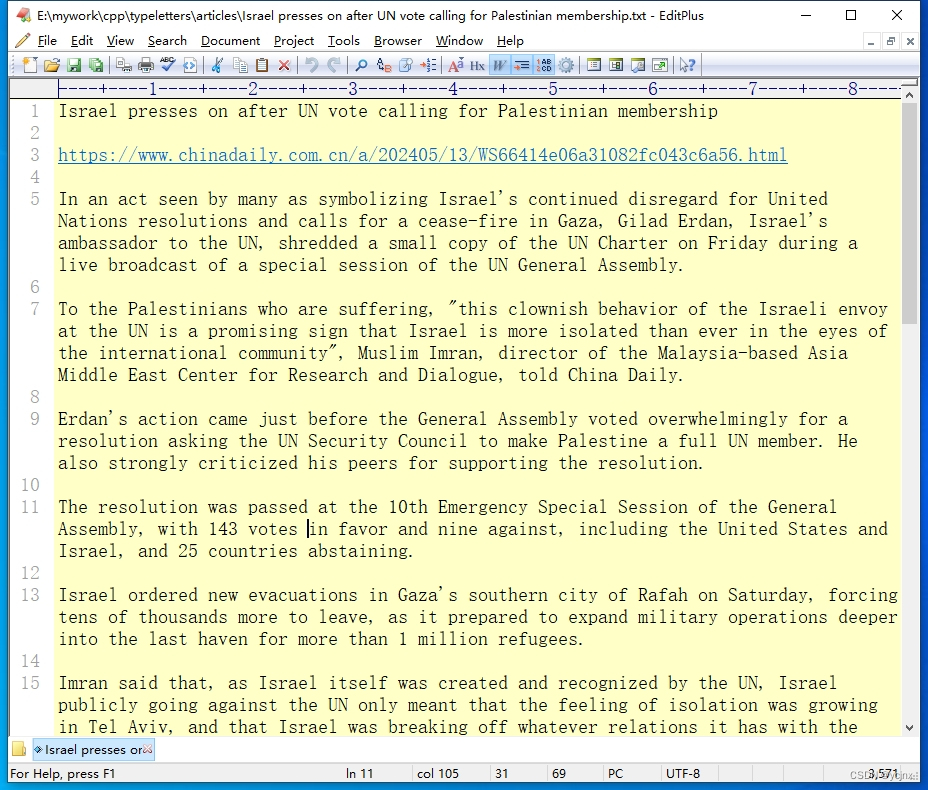Open the Hx hex viewer
928x790 pixels.
coord(478,65)
